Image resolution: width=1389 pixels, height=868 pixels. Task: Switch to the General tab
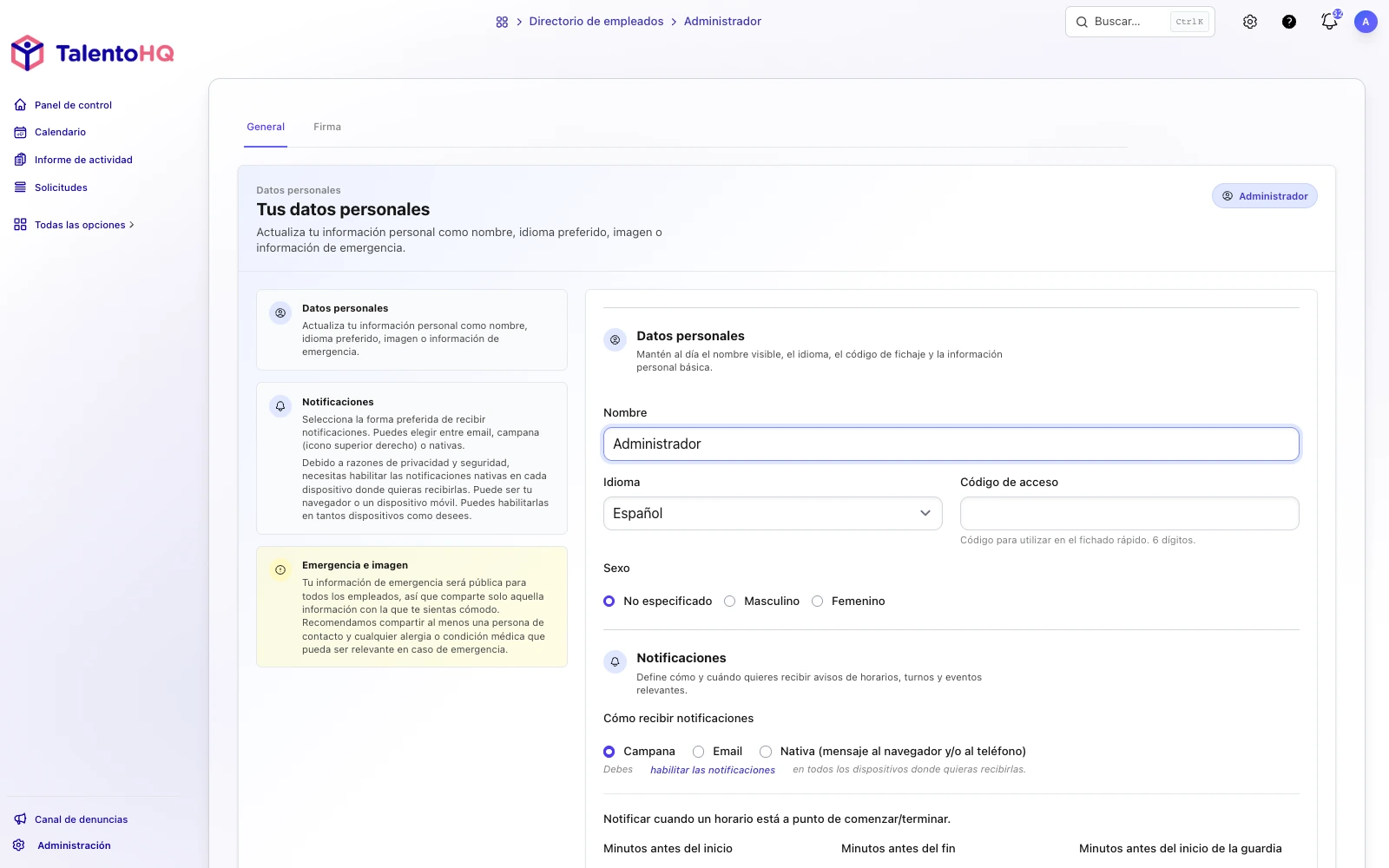(x=266, y=127)
